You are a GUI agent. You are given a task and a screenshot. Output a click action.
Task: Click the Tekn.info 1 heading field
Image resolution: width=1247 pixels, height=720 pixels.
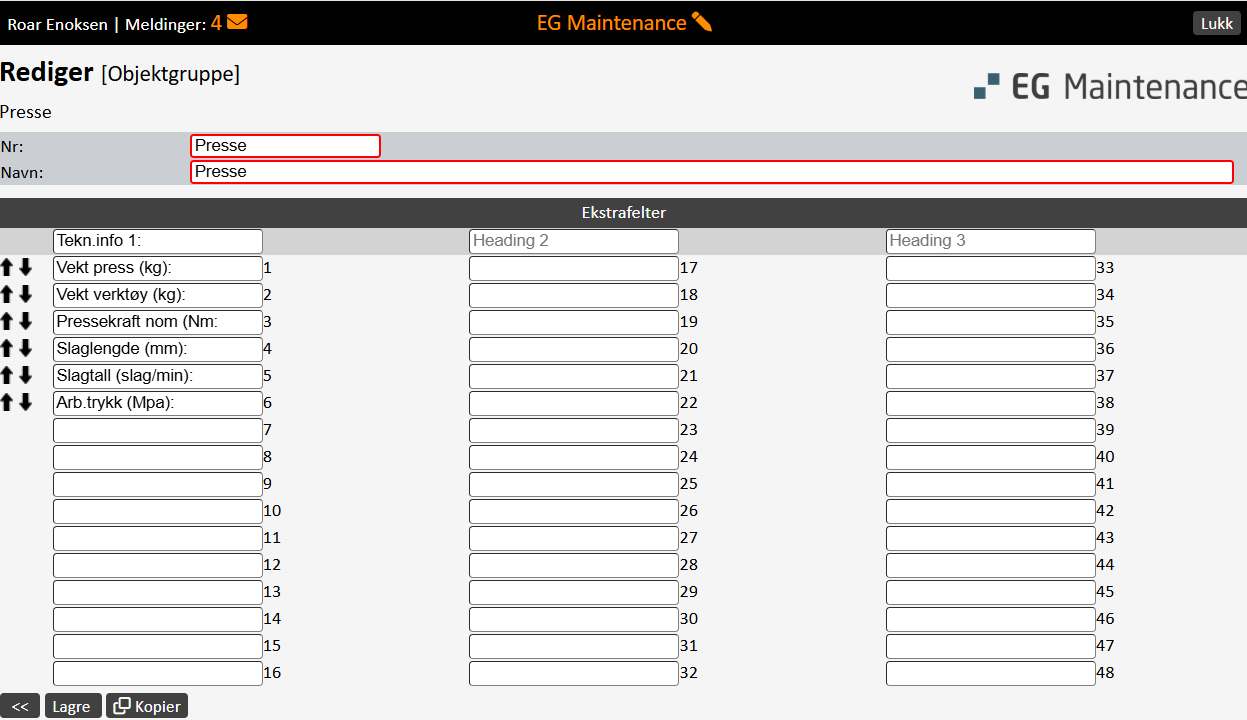click(x=157, y=241)
